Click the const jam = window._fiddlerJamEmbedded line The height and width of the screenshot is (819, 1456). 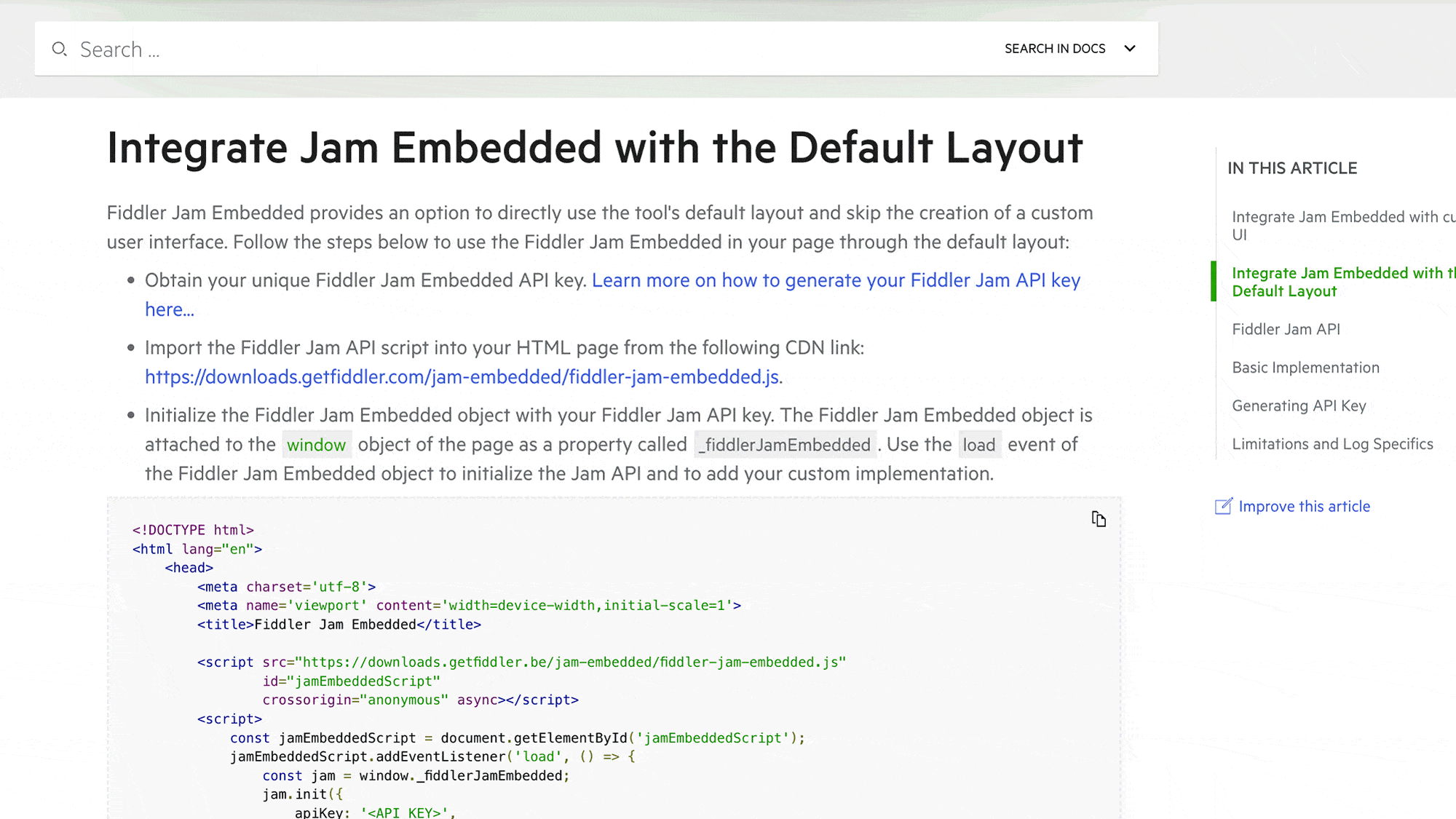point(416,776)
